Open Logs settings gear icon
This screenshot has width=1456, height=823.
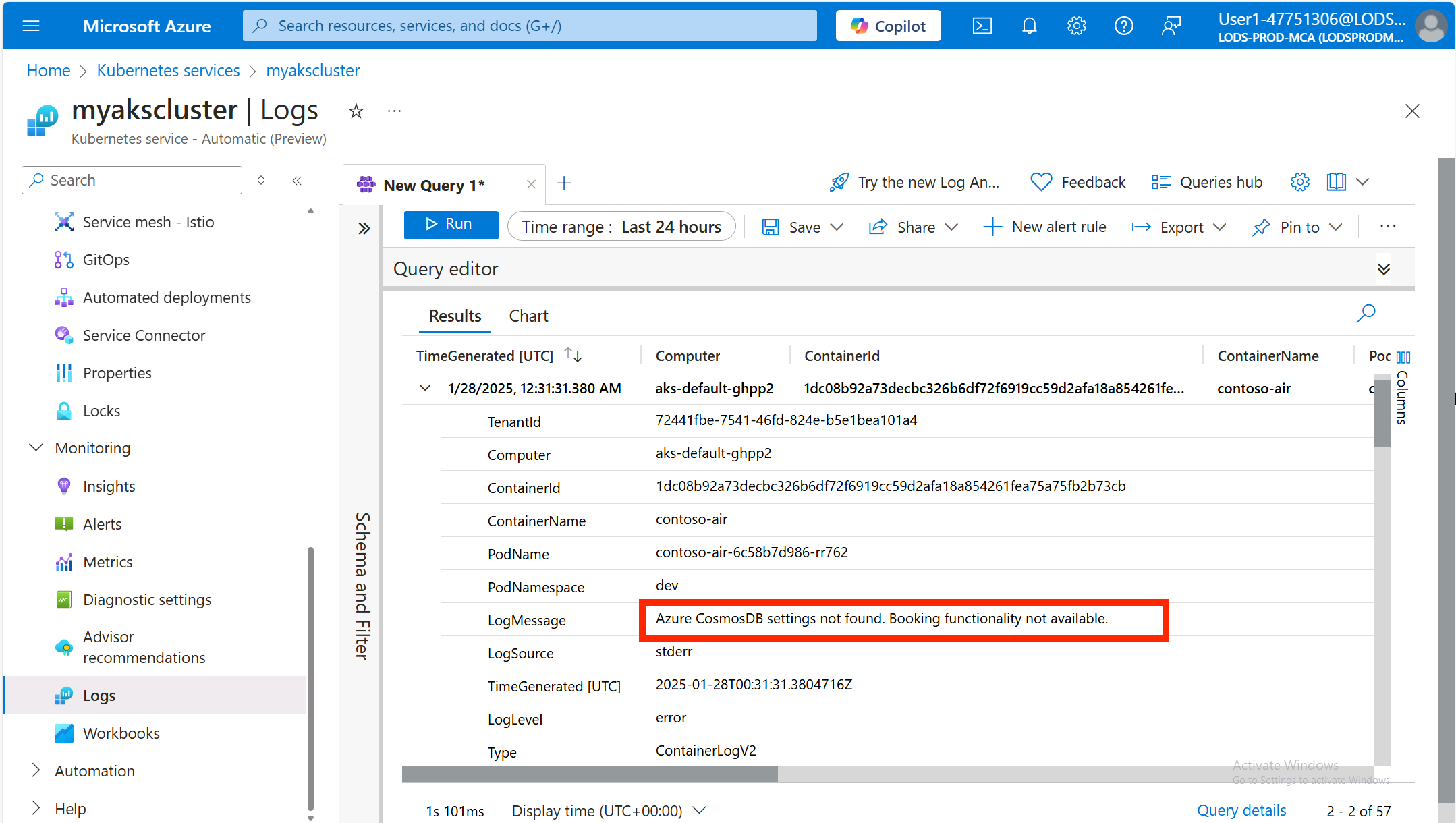[x=1300, y=182]
